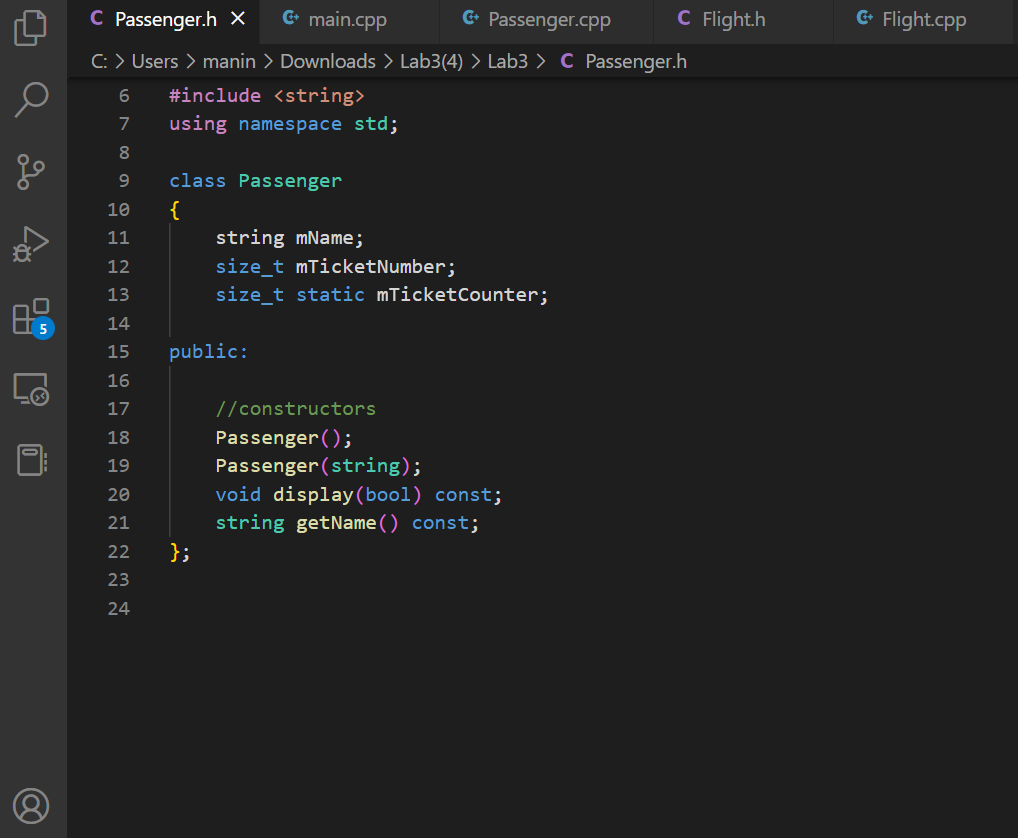
Task: Select the notebook icon below Remote Explorer
Action: (x=31, y=460)
